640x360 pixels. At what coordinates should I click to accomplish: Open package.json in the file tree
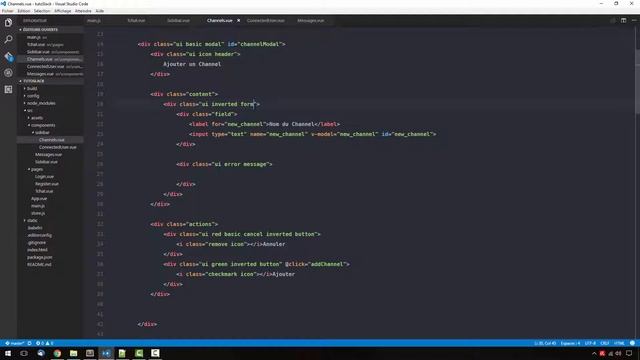[x=40, y=258]
